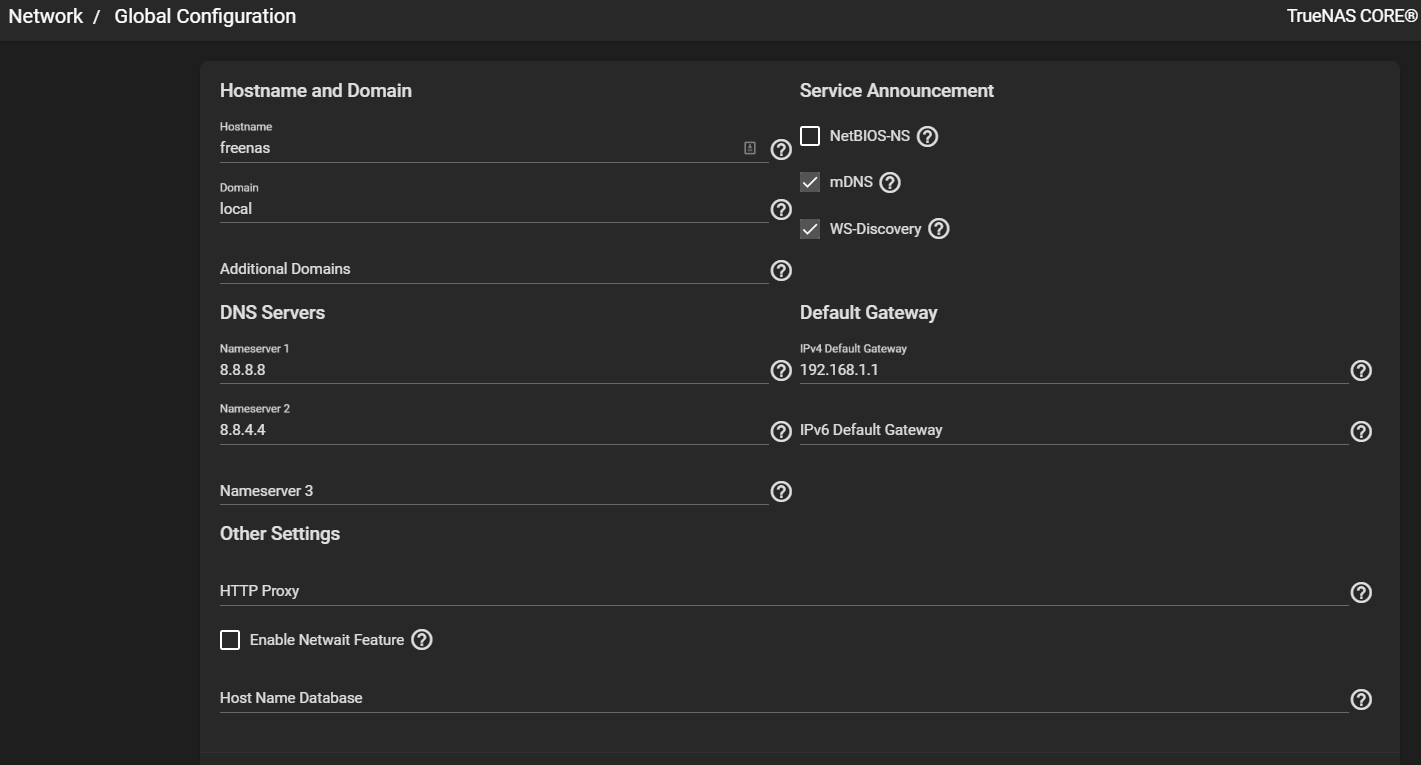Click help icon for HTTP Proxy

tap(1361, 593)
